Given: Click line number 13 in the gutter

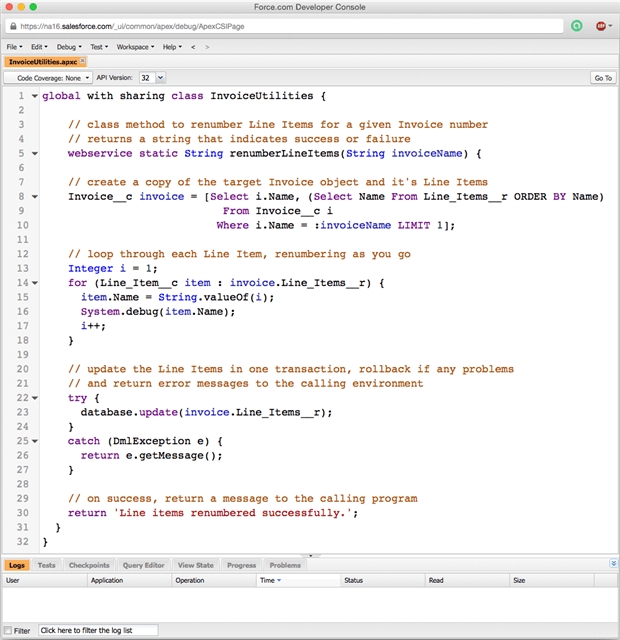Looking at the screenshot, I should pos(22,269).
